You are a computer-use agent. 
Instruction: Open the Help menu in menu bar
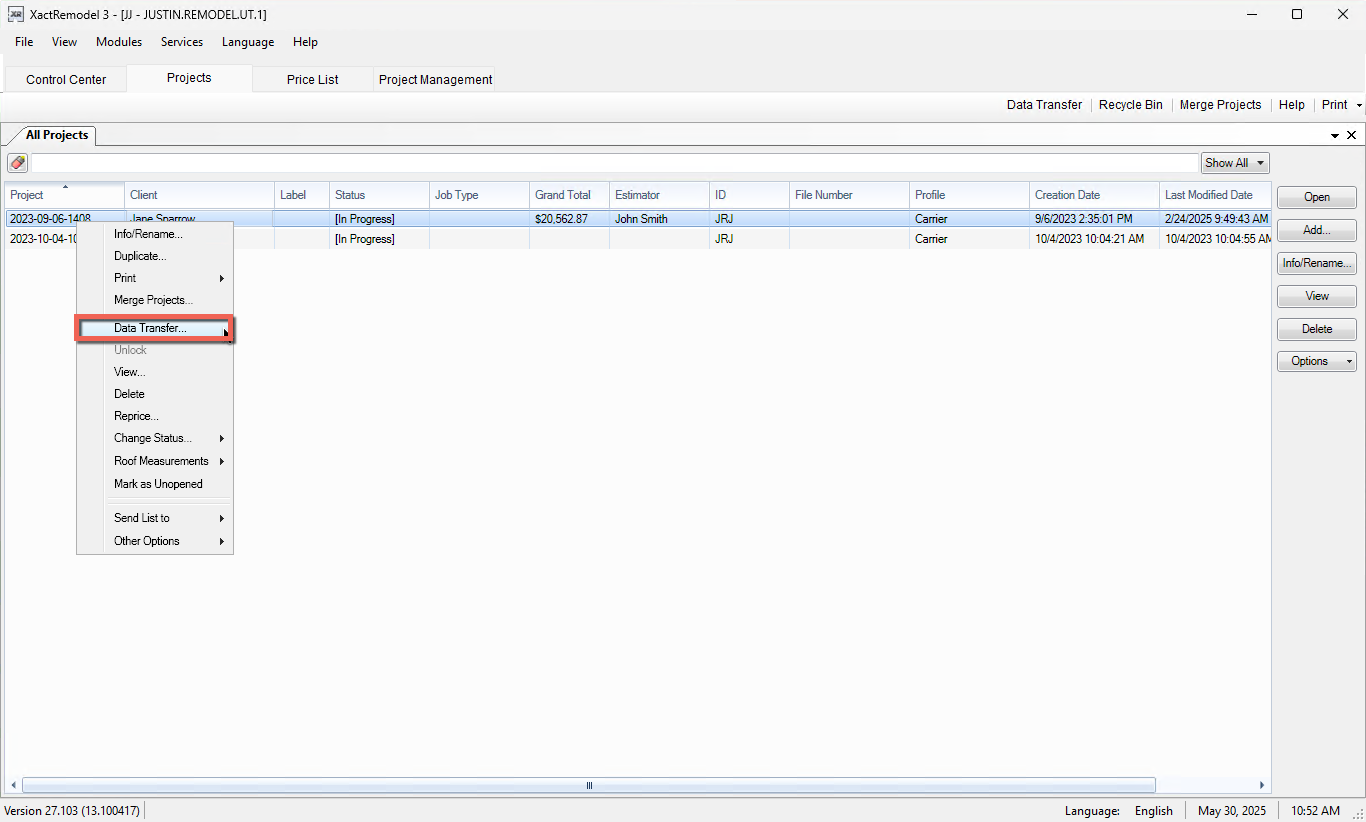point(305,42)
